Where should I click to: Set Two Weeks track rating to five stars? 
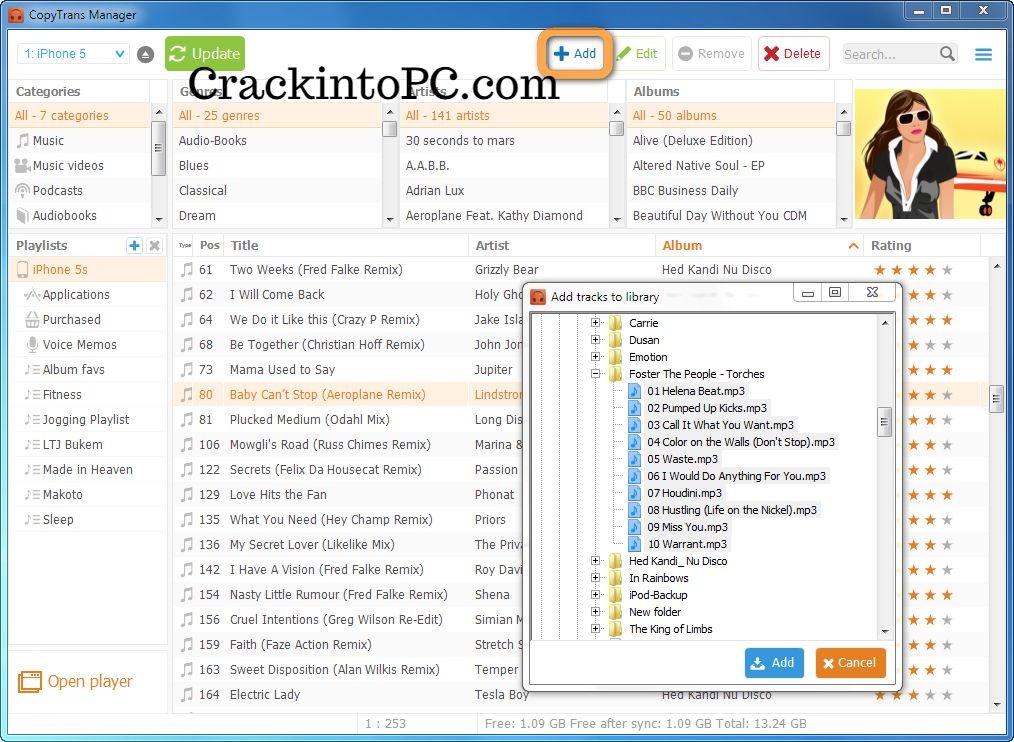pos(947,270)
